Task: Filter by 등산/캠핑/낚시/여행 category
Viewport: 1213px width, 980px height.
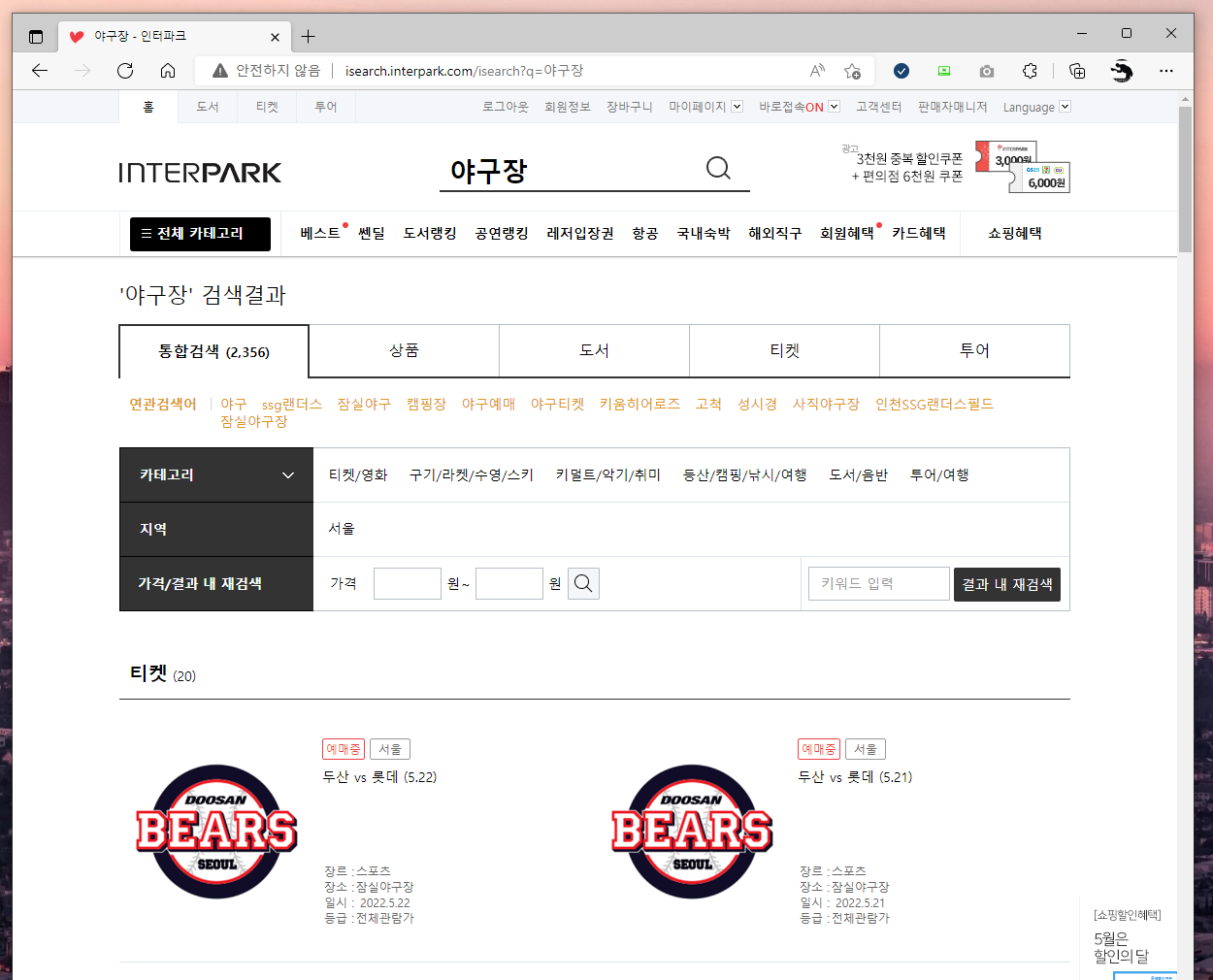Action: [x=744, y=475]
